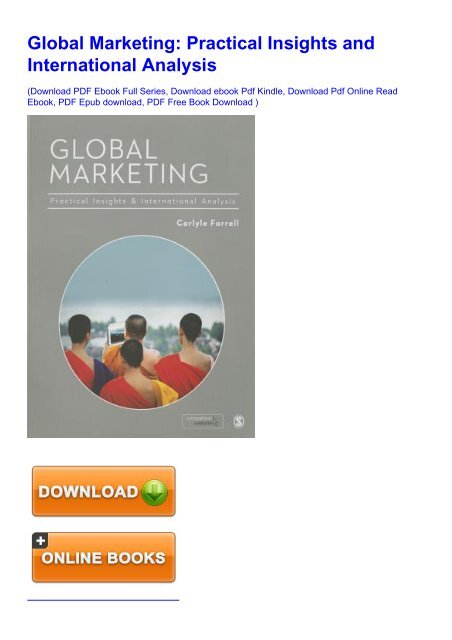Open the Global Marketing: Practical Insights title link
452x640 pixels.
coord(201,54)
